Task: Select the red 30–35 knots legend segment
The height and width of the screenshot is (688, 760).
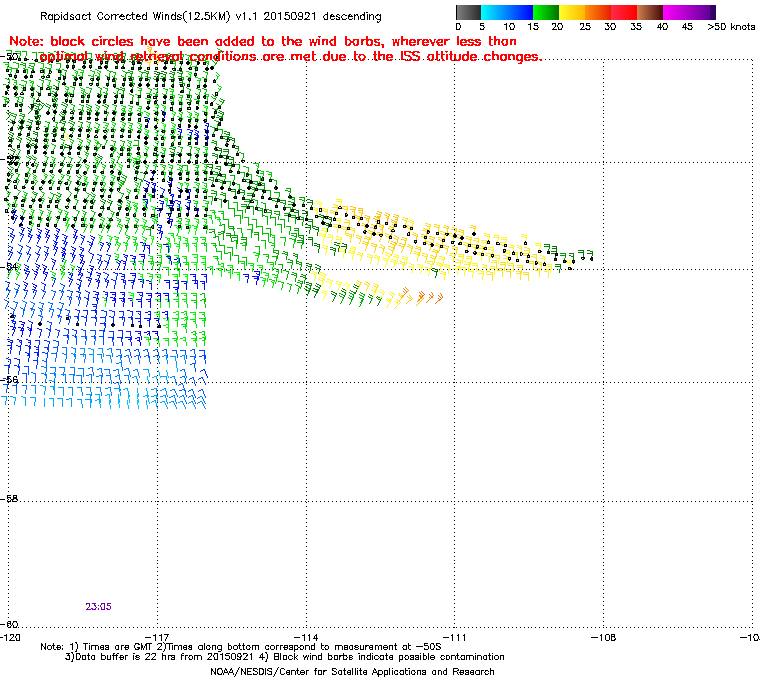Action: coord(624,12)
